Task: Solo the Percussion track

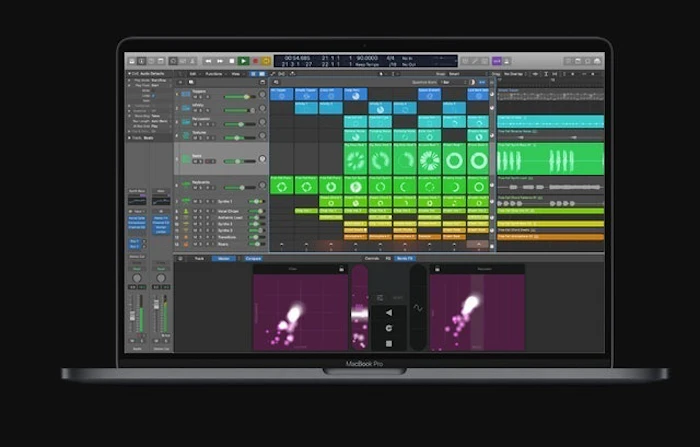Action: (x=201, y=124)
